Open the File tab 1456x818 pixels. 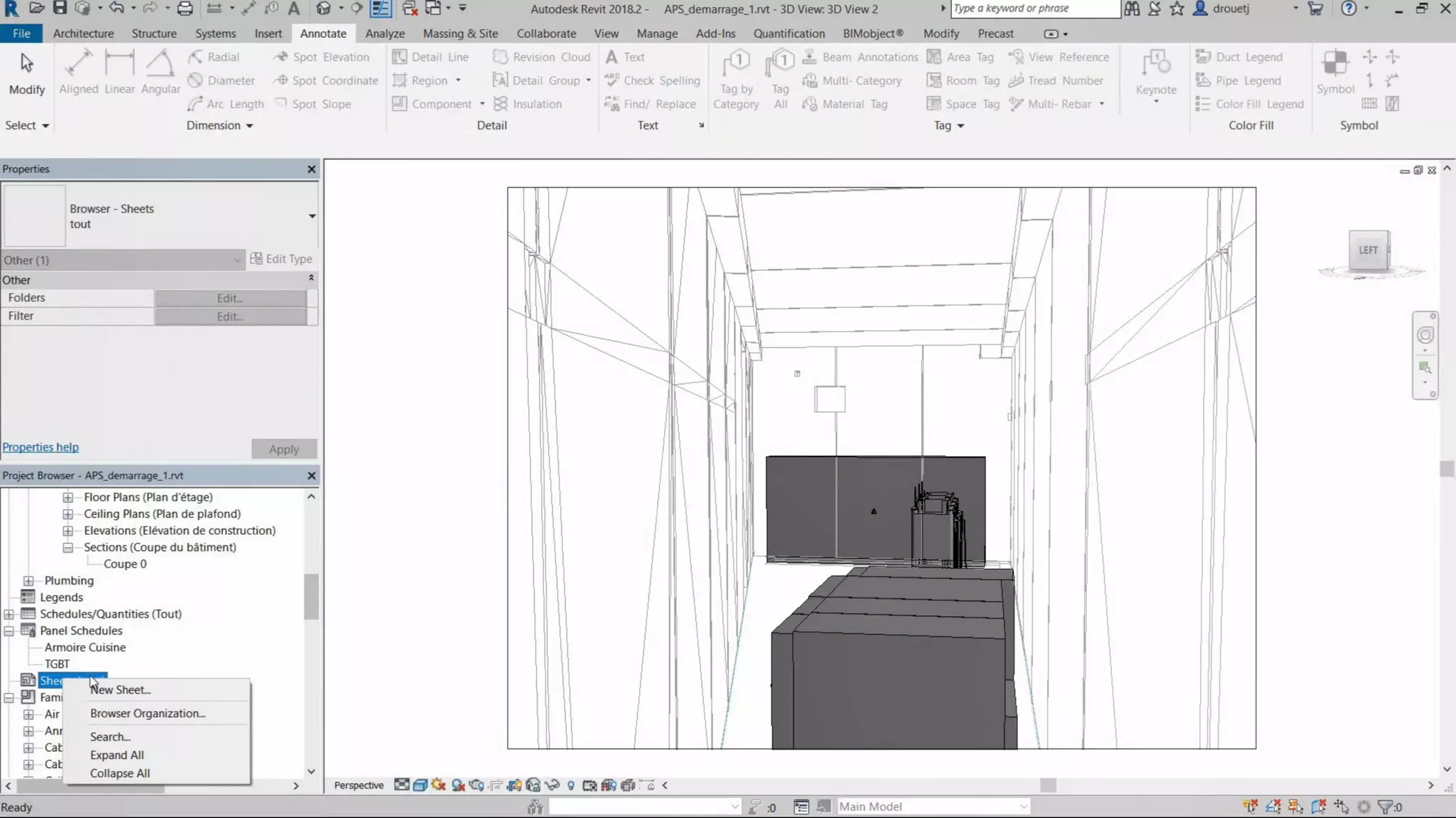coord(21,33)
